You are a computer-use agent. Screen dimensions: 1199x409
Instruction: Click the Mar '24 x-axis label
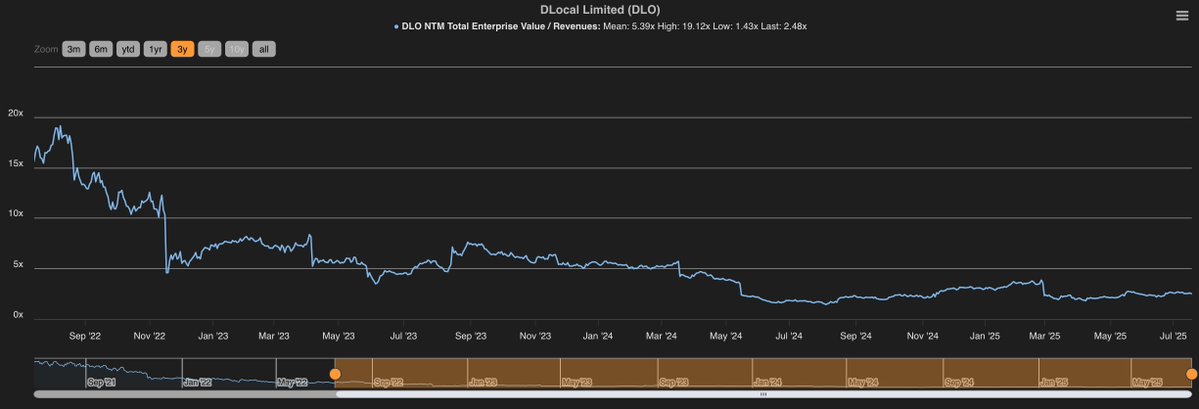click(x=661, y=336)
